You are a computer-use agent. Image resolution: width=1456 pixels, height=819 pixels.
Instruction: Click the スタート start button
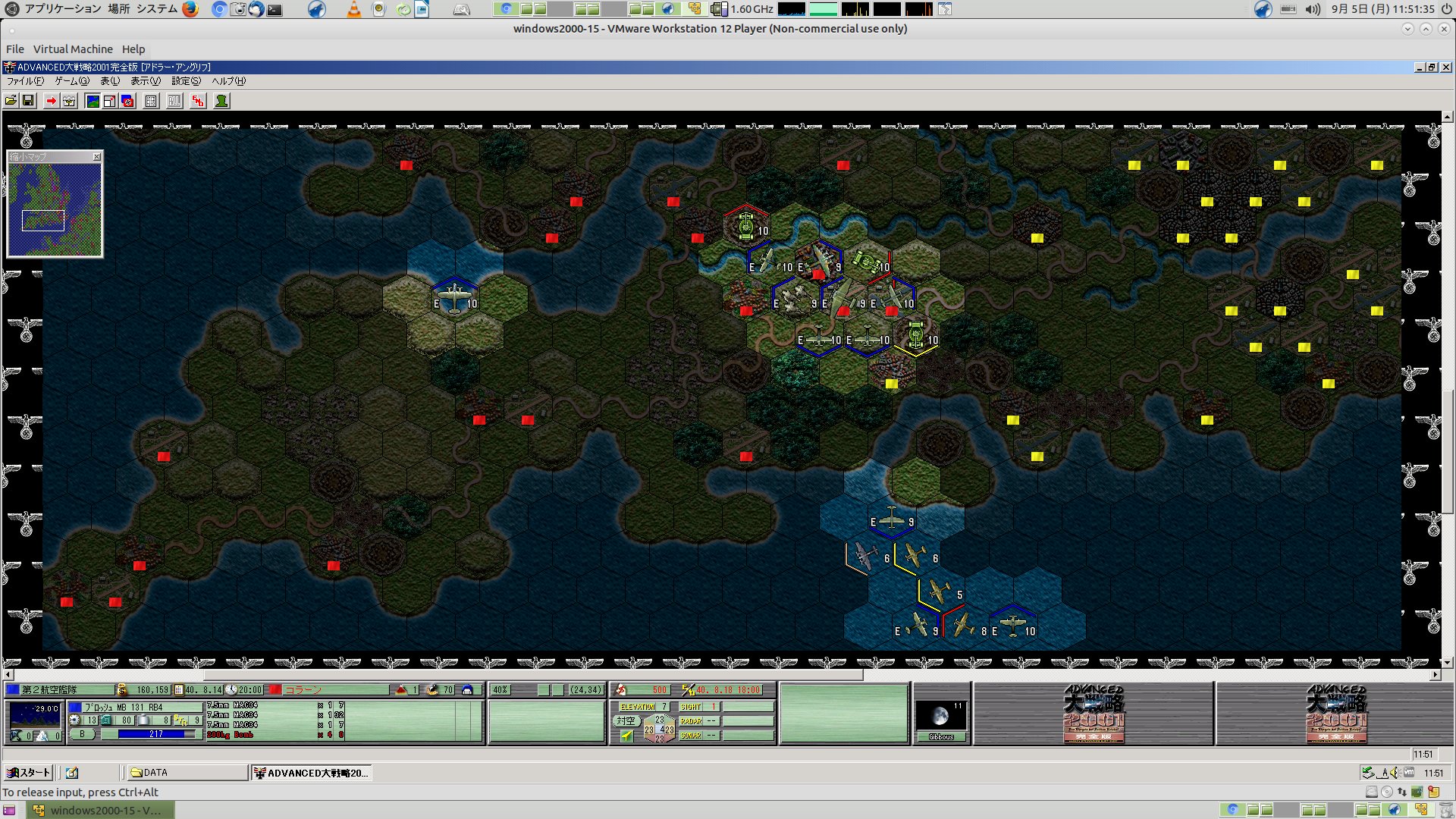(28, 773)
